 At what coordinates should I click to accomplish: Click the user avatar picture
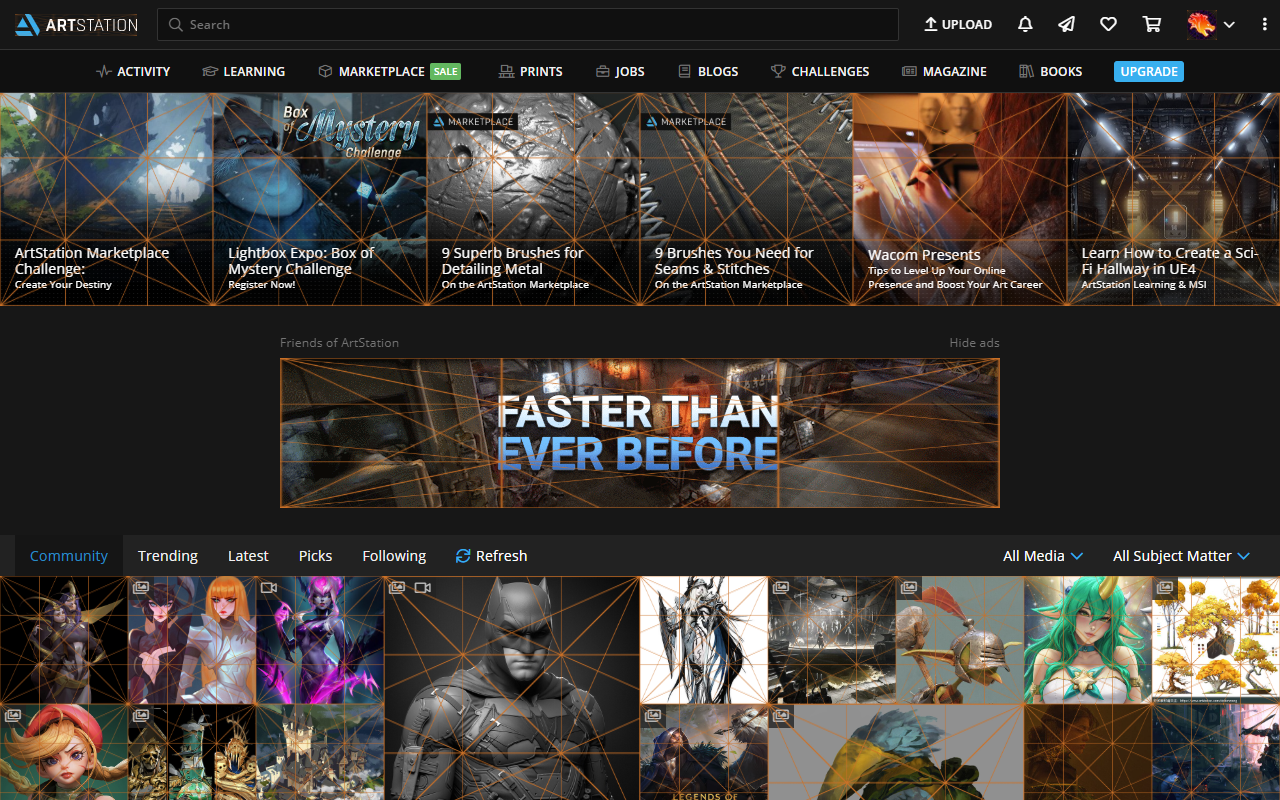(1201, 24)
